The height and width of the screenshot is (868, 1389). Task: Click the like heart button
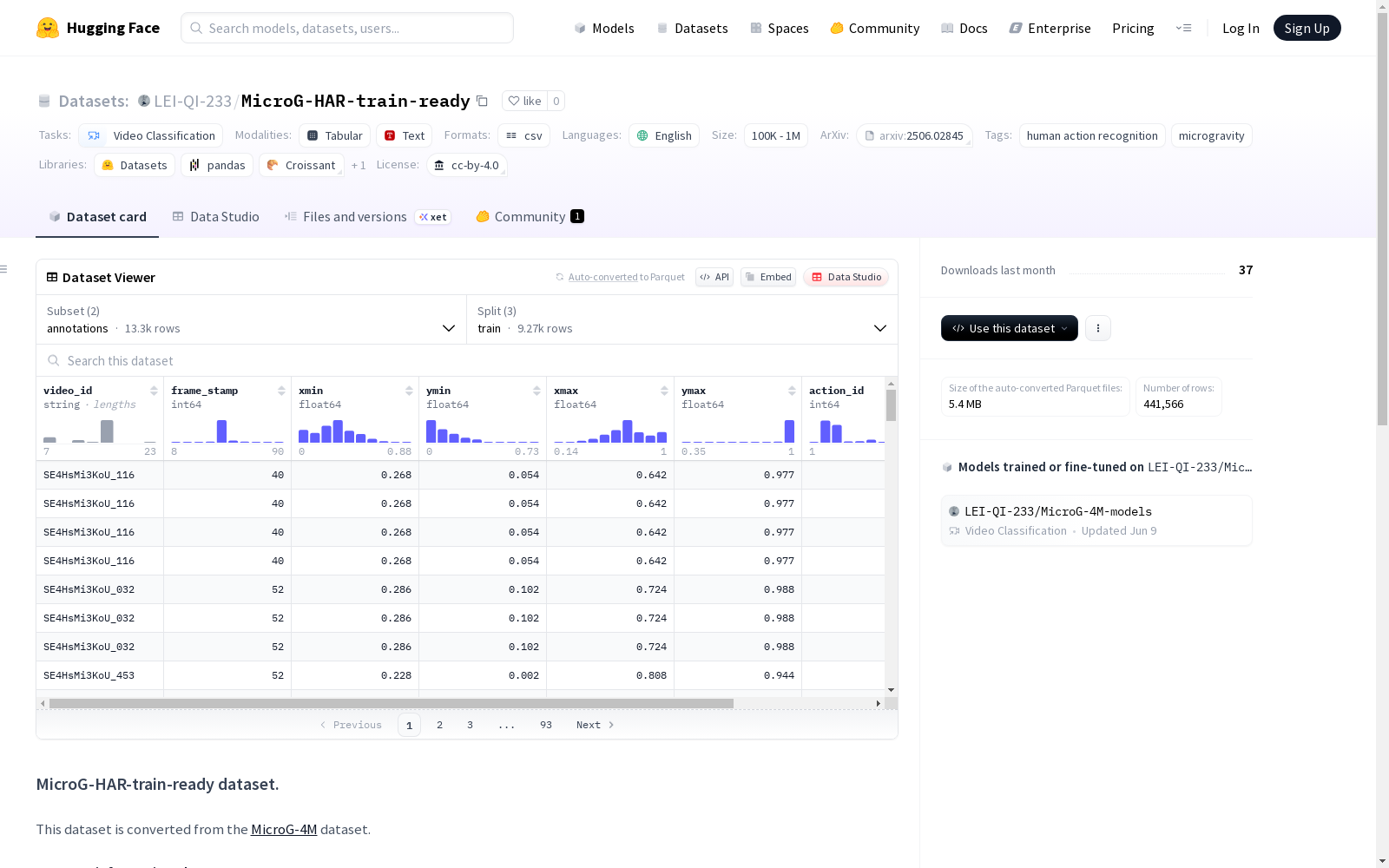pos(524,101)
